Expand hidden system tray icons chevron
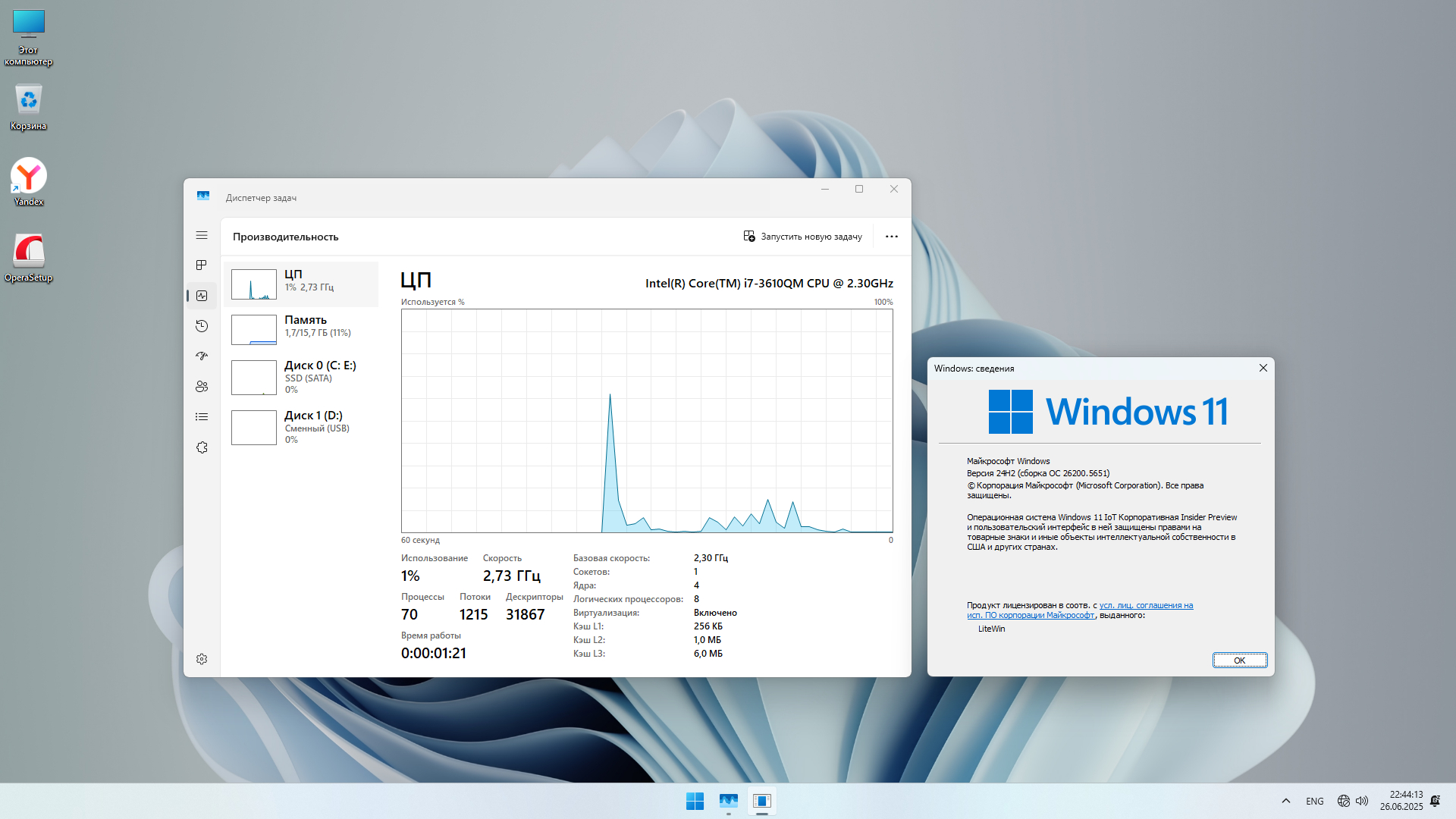 (1286, 801)
